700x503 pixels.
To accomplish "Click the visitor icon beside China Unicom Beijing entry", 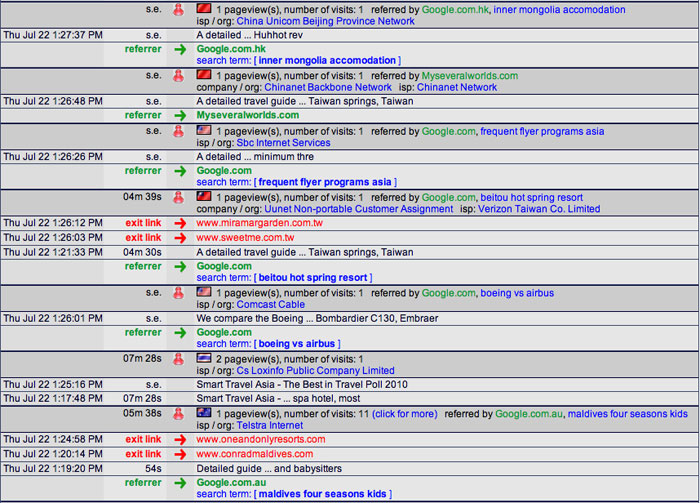I will coord(178,9).
